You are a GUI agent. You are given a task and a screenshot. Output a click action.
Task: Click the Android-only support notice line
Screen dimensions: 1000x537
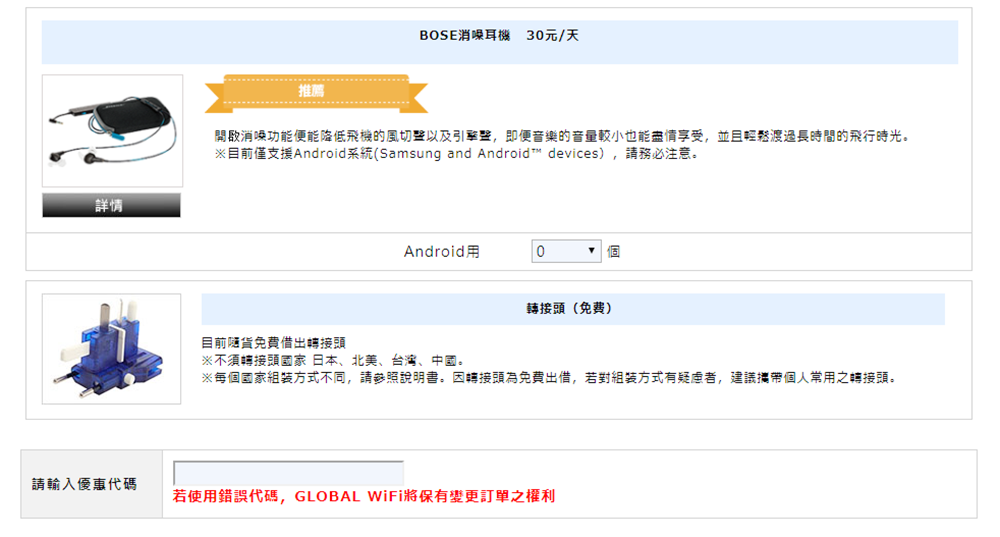(x=457, y=154)
